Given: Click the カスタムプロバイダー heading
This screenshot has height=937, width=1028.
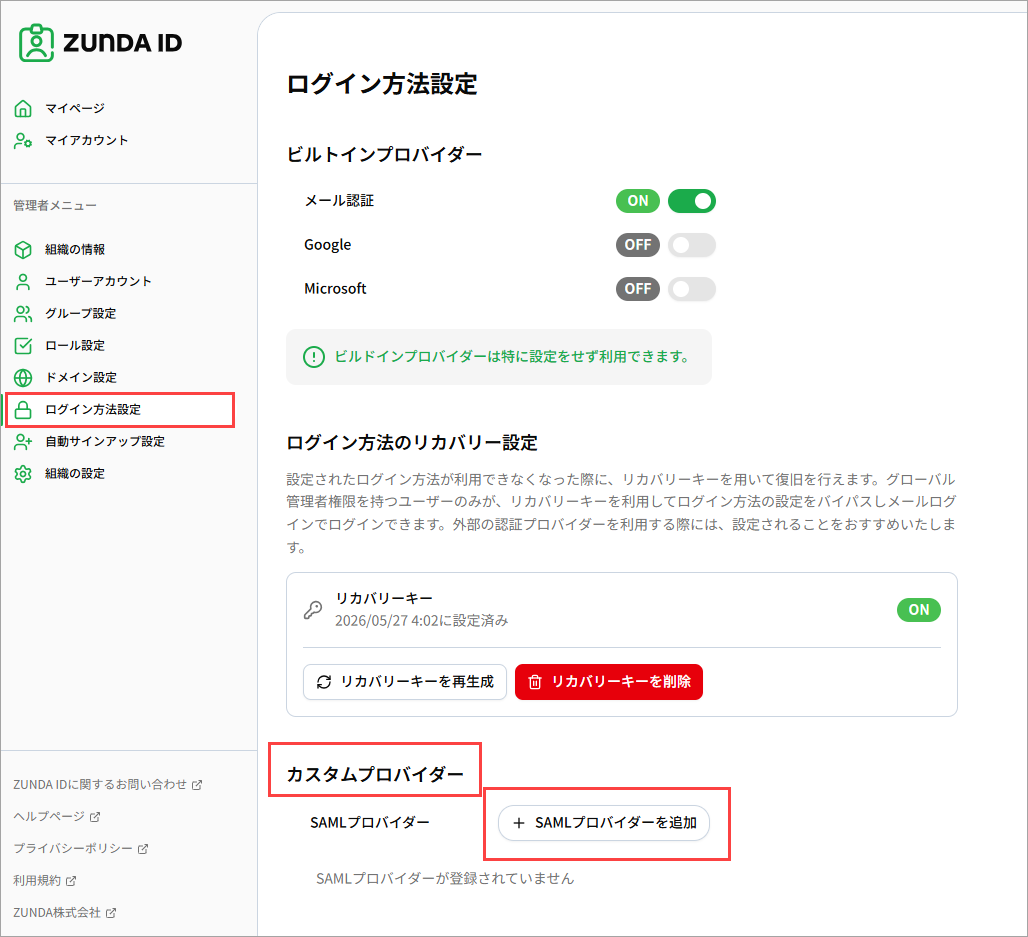Looking at the screenshot, I should [x=375, y=774].
